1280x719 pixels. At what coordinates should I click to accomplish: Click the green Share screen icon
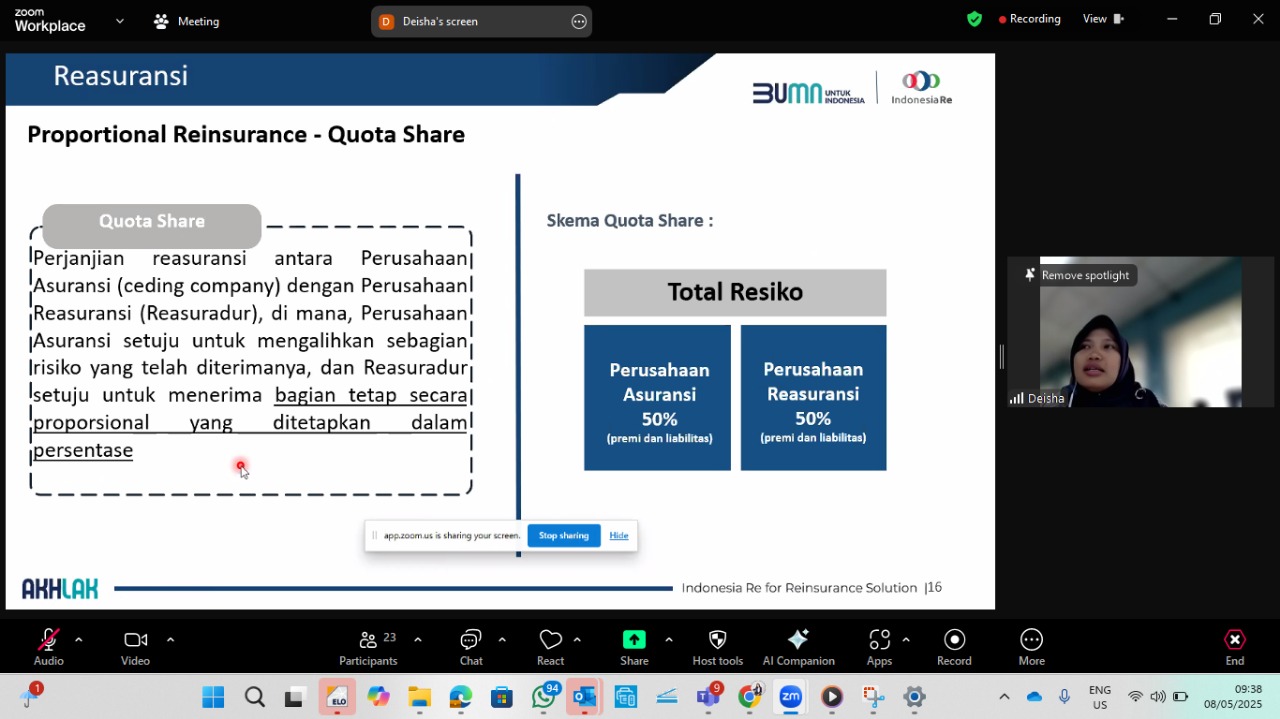pyautogui.click(x=634, y=639)
